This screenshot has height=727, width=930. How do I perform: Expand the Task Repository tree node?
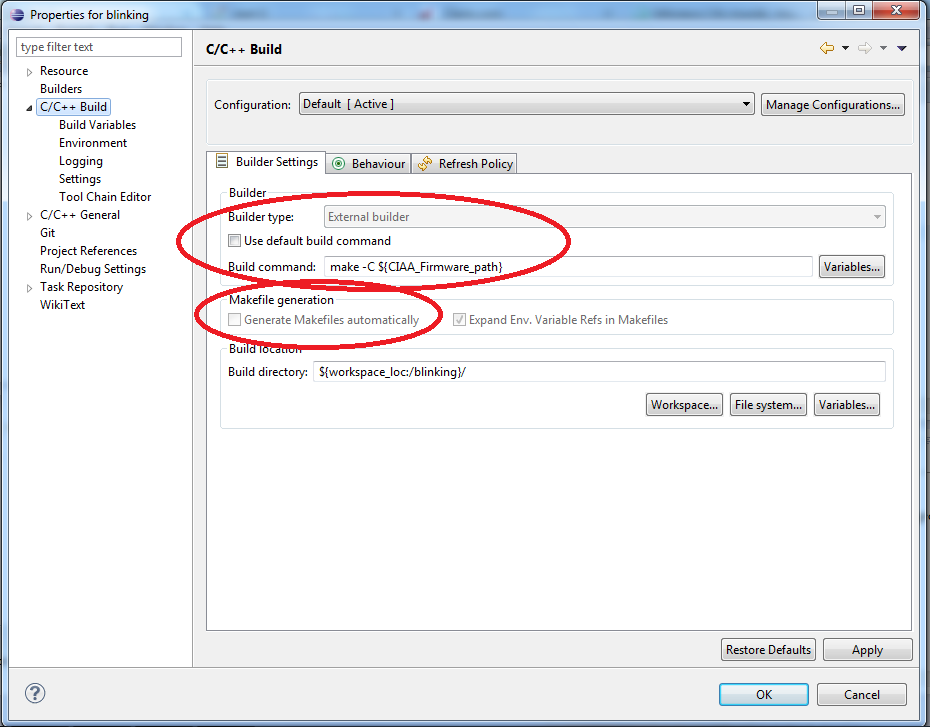point(29,288)
